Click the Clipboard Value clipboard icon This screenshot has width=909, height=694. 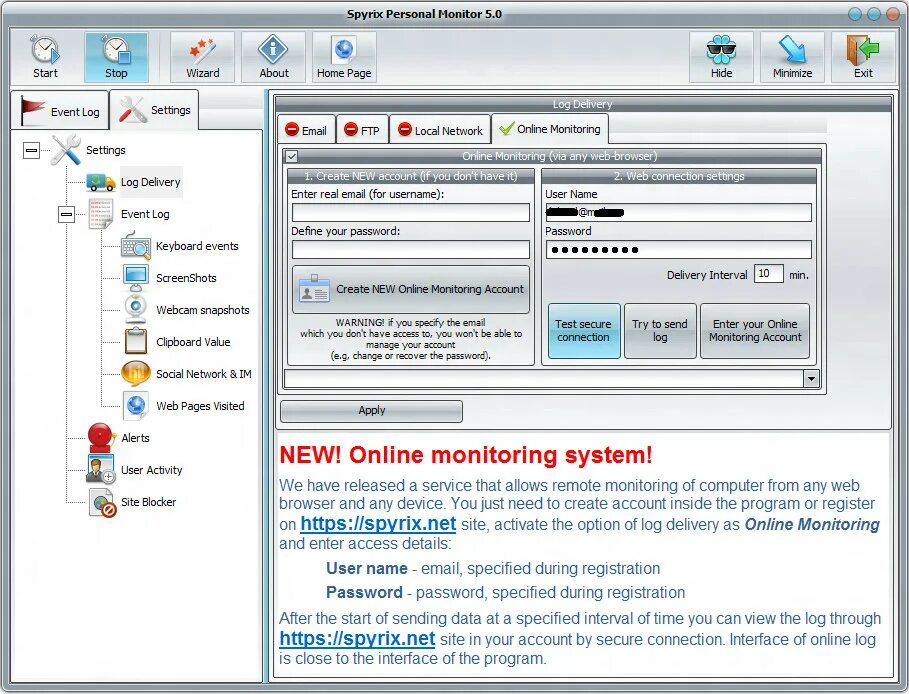point(136,341)
